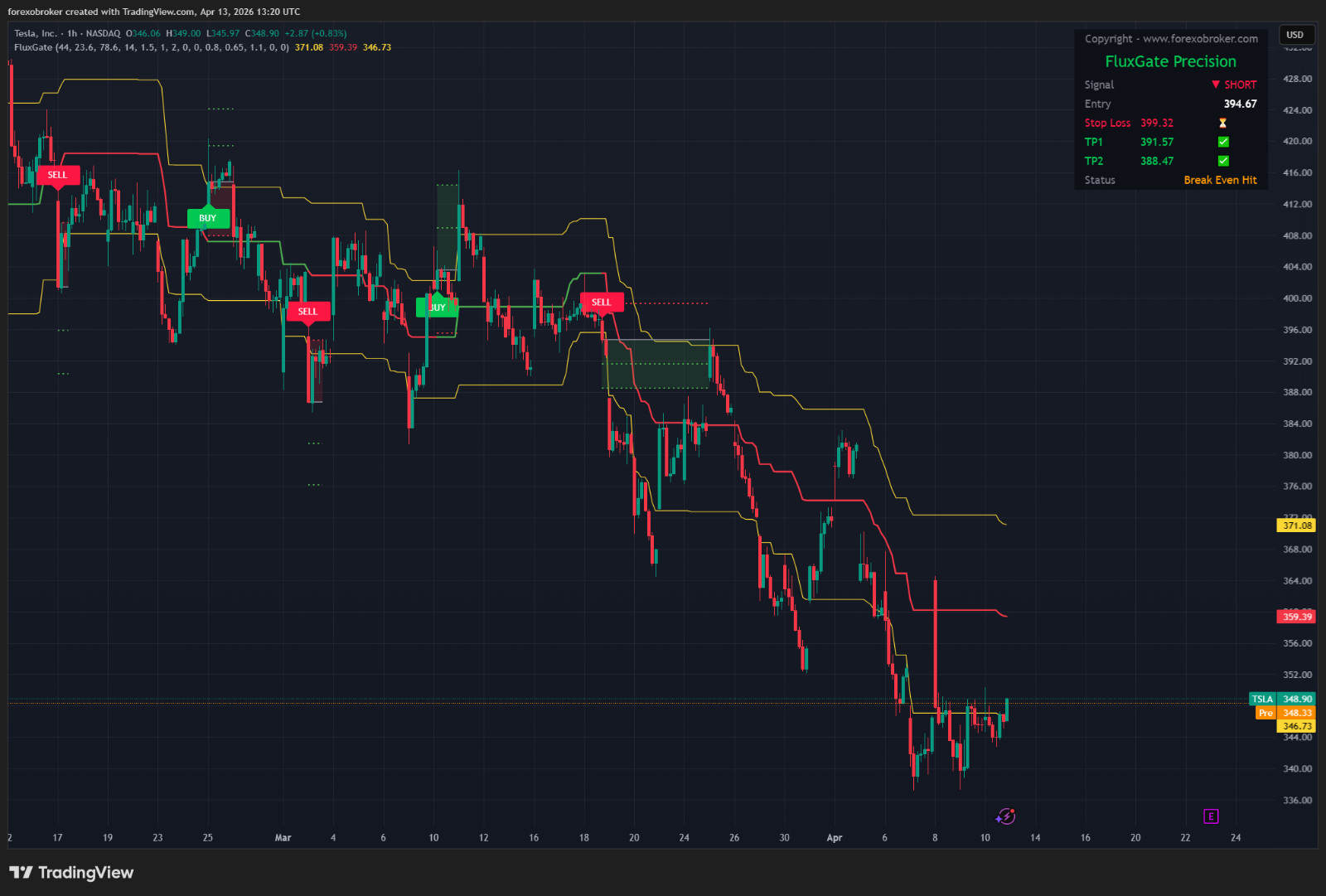The image size is (1326, 896).
Task: Select the SELL signal label near Mar 18
Action: (x=602, y=302)
